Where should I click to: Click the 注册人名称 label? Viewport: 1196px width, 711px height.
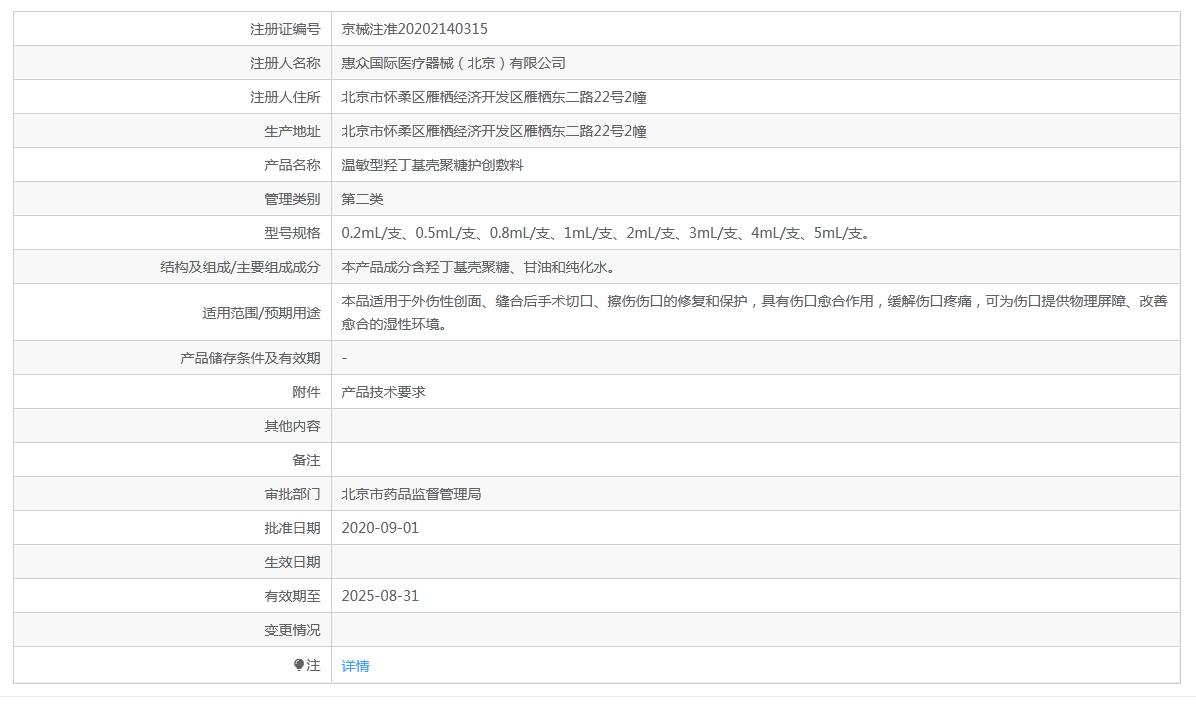(285, 63)
